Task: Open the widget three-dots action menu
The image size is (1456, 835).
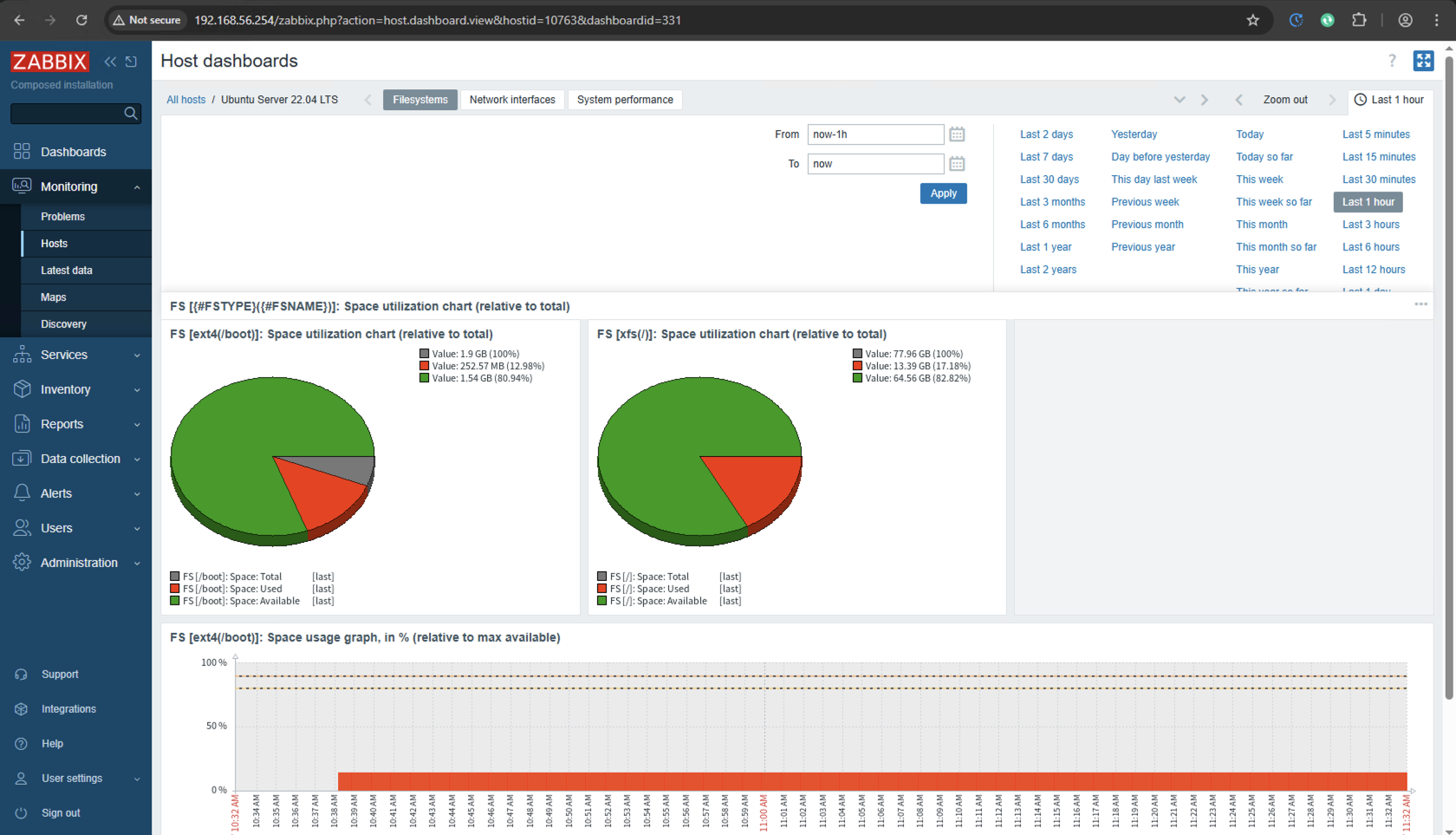Action: point(1420,304)
